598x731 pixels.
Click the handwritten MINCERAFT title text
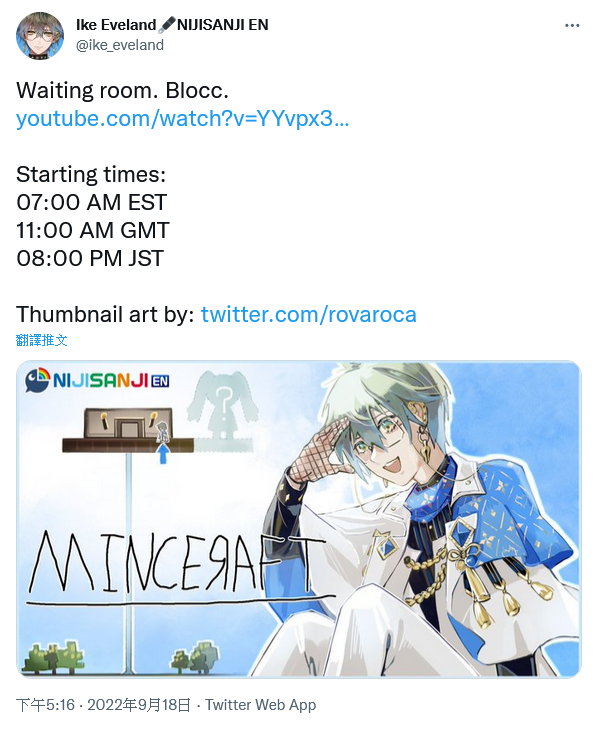click(177, 564)
